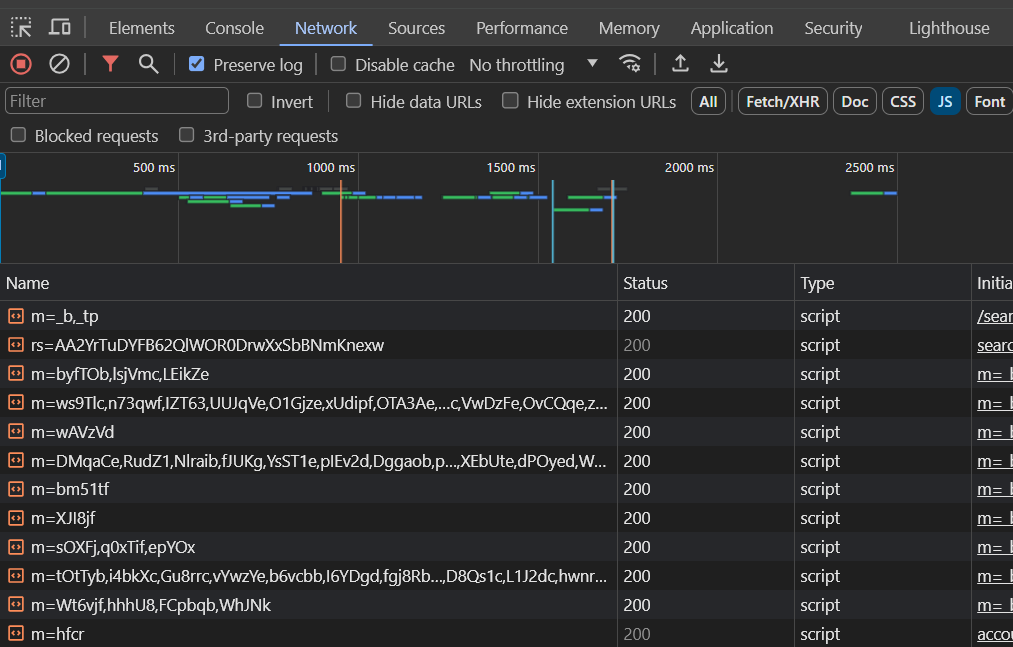The width and height of the screenshot is (1013, 647).
Task: Open the No throttling dropdown
Action: 517,64
